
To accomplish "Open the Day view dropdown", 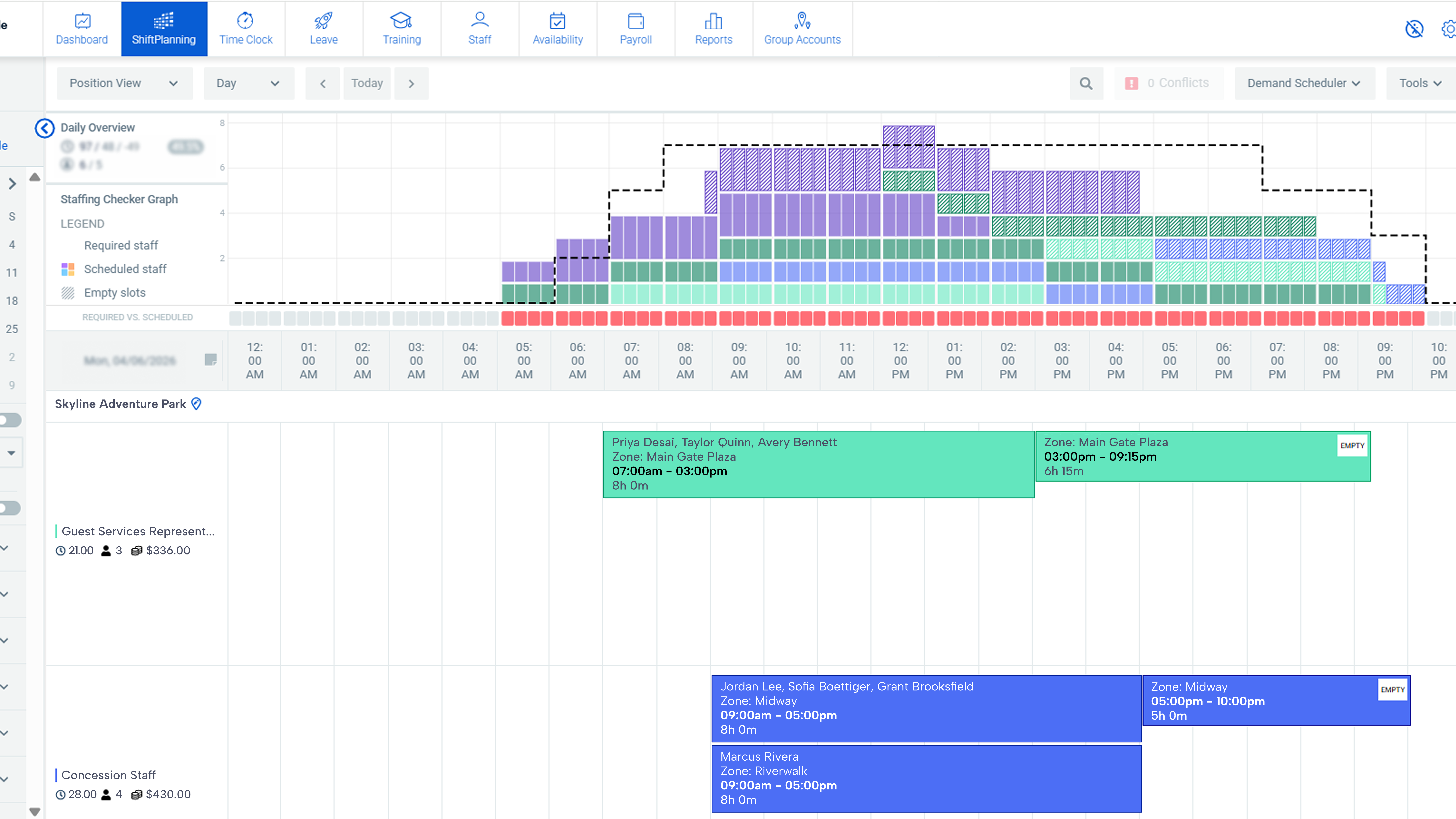I will (249, 83).
